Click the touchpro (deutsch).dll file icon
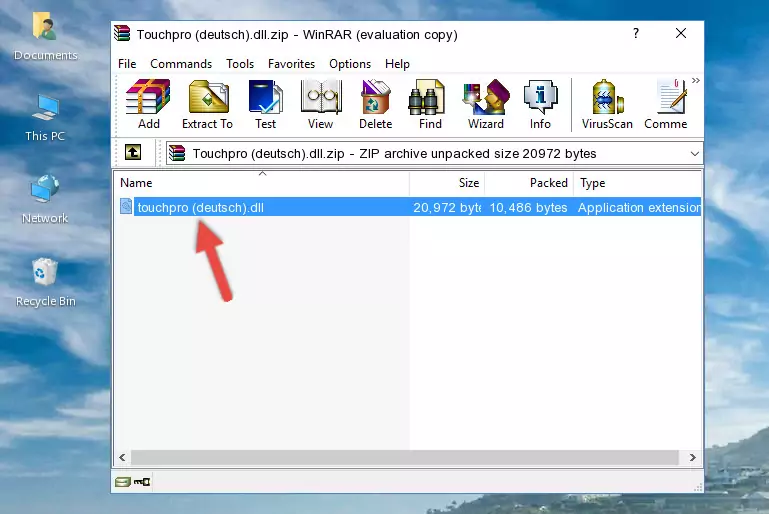Screen dimensions: 769x514 tap(126, 206)
